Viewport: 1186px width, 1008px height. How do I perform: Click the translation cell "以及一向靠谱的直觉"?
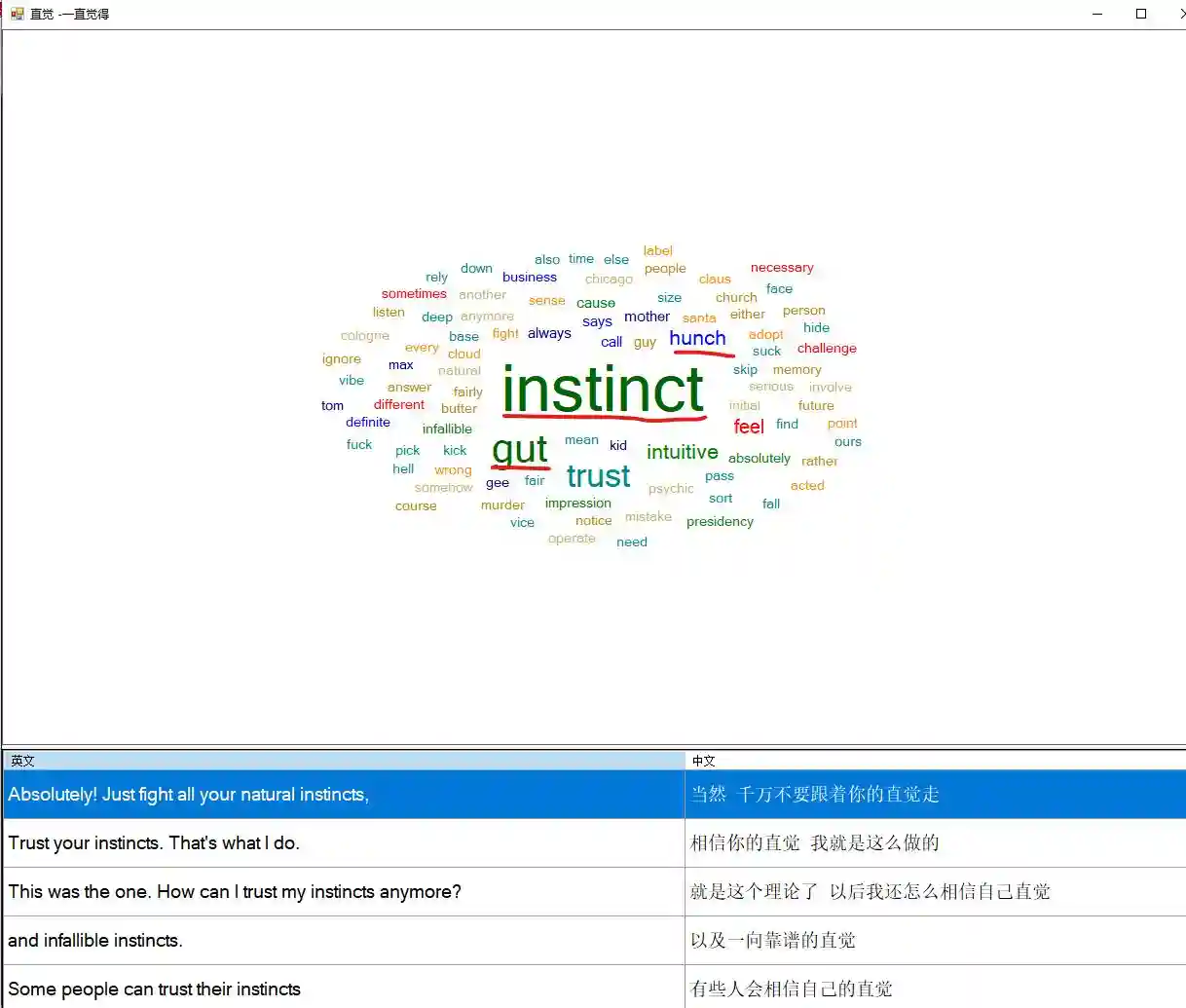click(773, 941)
